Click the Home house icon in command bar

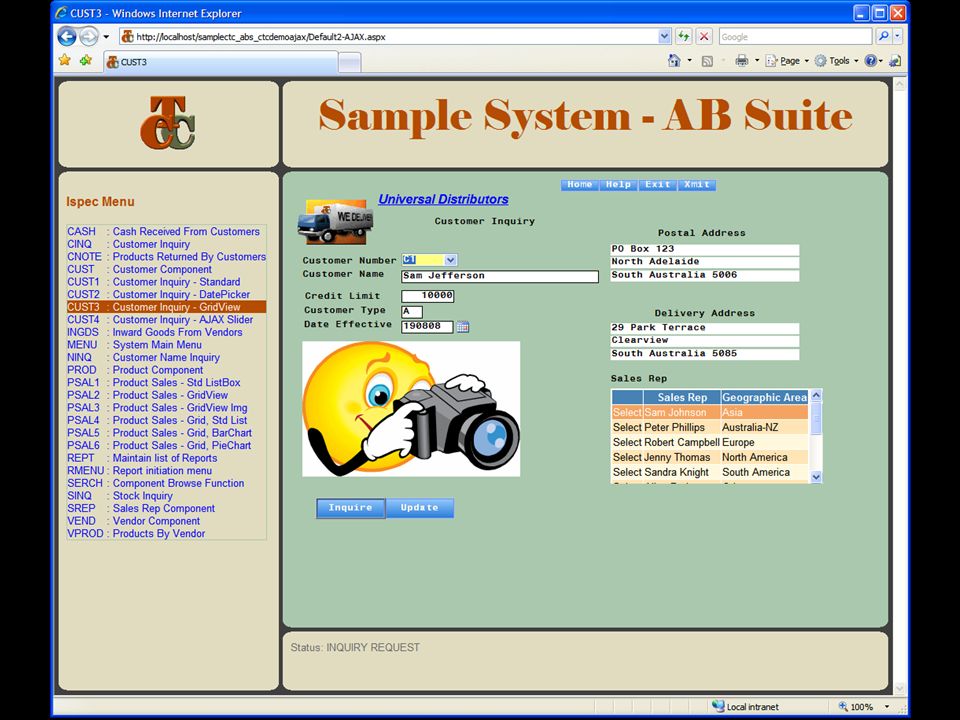[x=674, y=61]
